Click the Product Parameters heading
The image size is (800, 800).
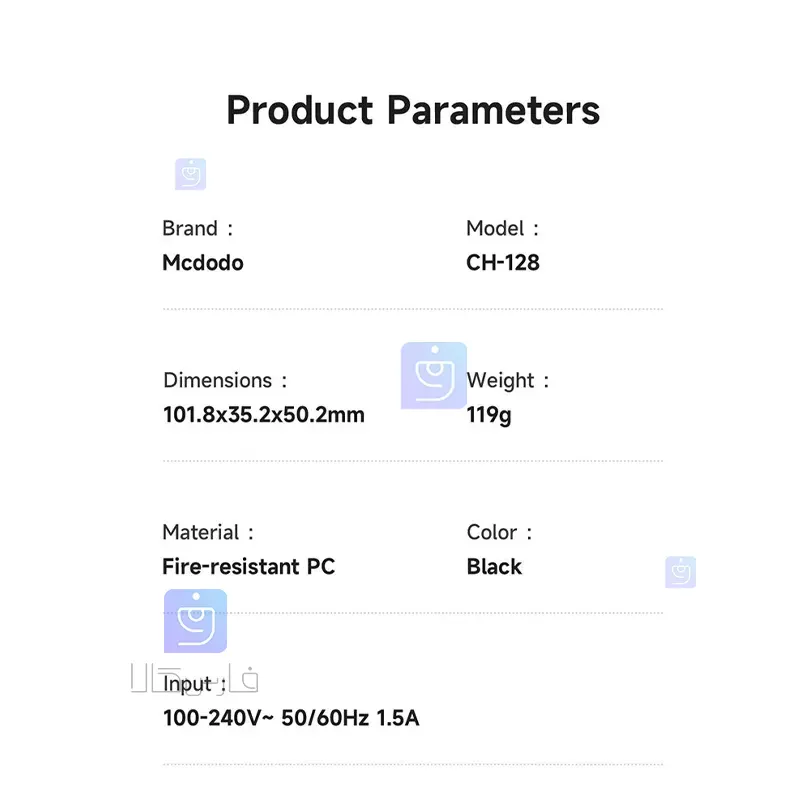click(x=413, y=110)
